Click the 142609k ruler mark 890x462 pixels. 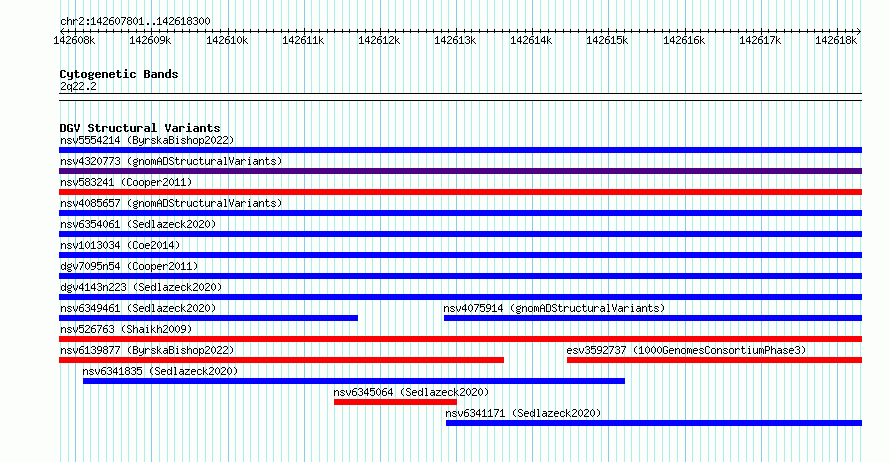tap(150, 40)
